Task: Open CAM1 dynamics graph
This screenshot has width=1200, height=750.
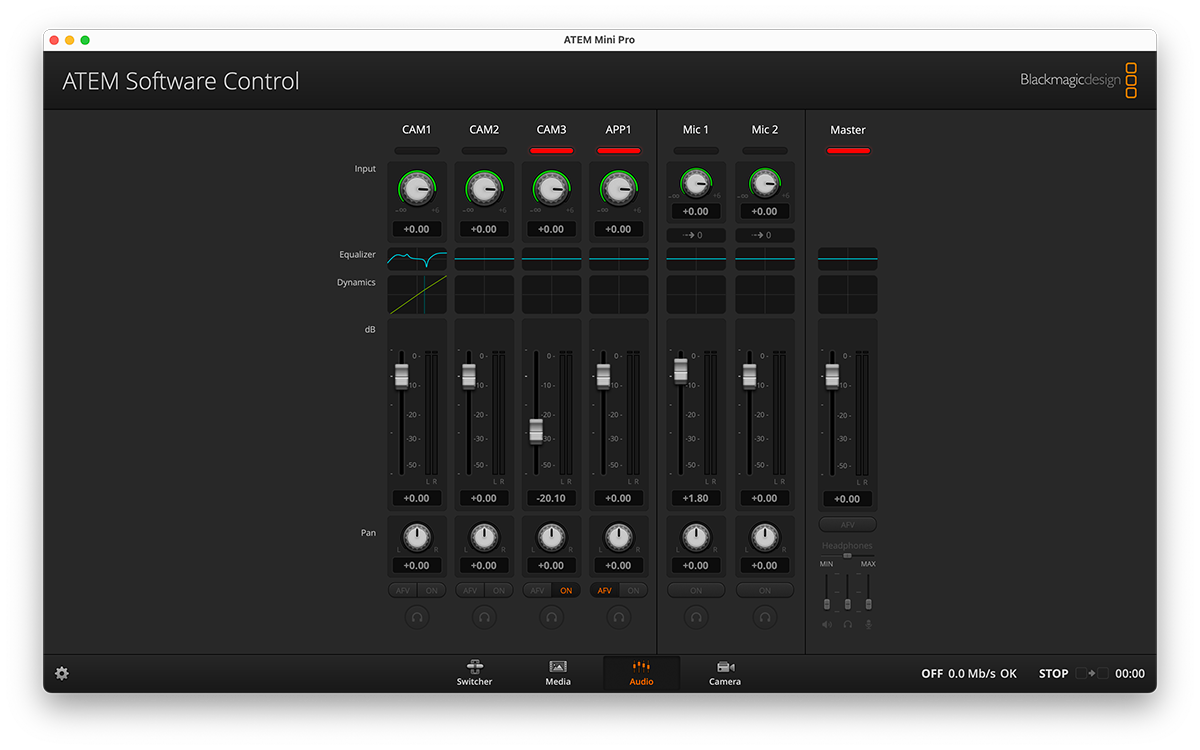Action: (x=417, y=295)
